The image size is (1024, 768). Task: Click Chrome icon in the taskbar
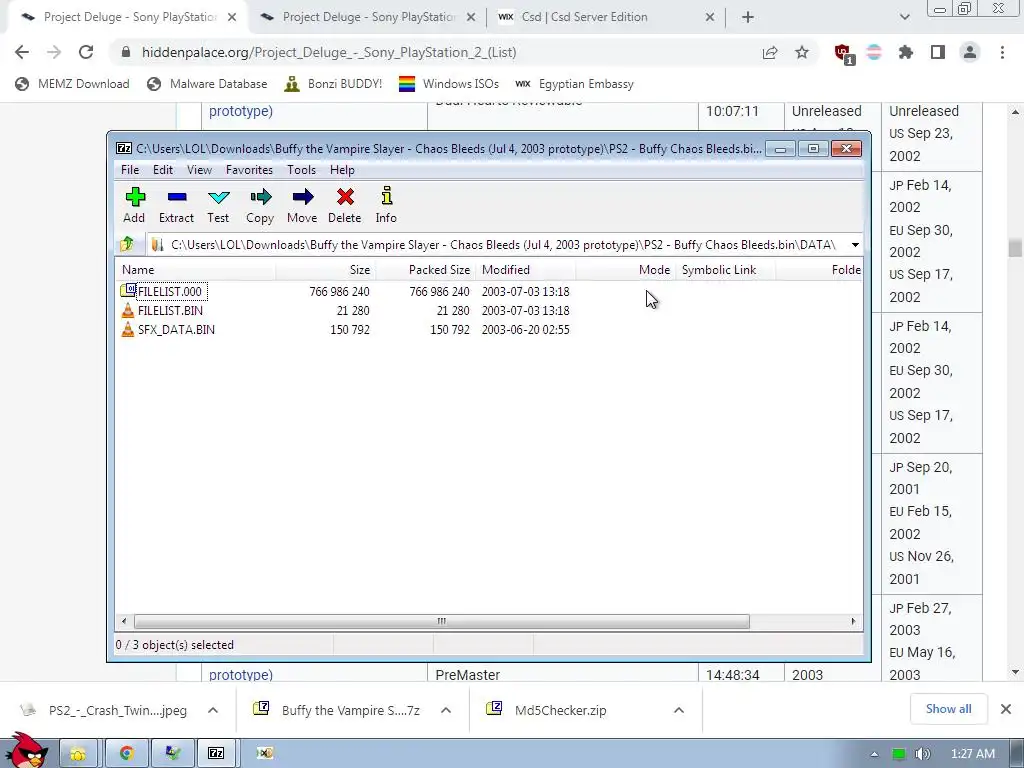point(126,753)
